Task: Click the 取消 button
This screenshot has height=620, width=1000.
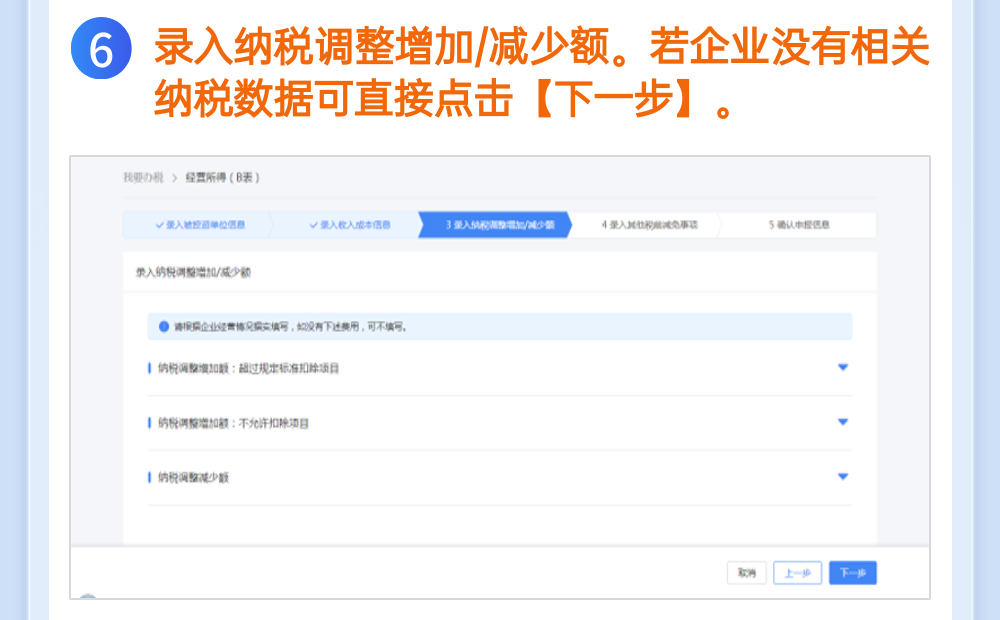Action: [746, 573]
